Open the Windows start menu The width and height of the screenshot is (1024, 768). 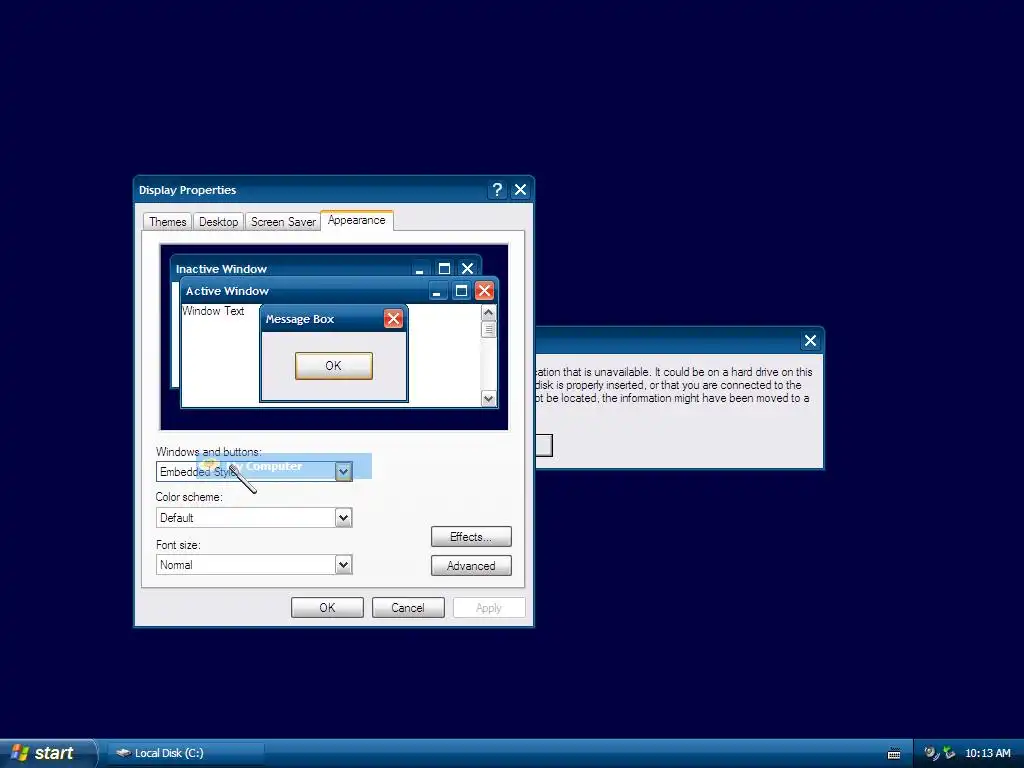point(48,753)
